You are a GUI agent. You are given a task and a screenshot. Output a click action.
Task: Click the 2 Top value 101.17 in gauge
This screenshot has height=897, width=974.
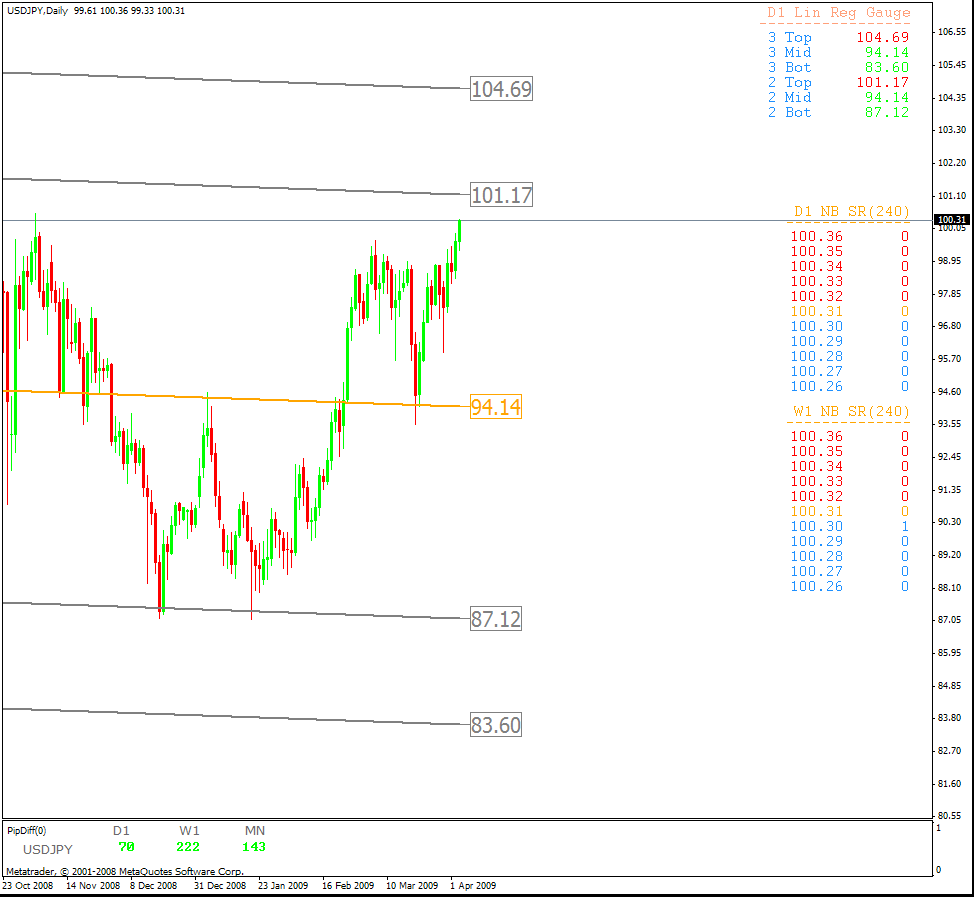click(883, 82)
